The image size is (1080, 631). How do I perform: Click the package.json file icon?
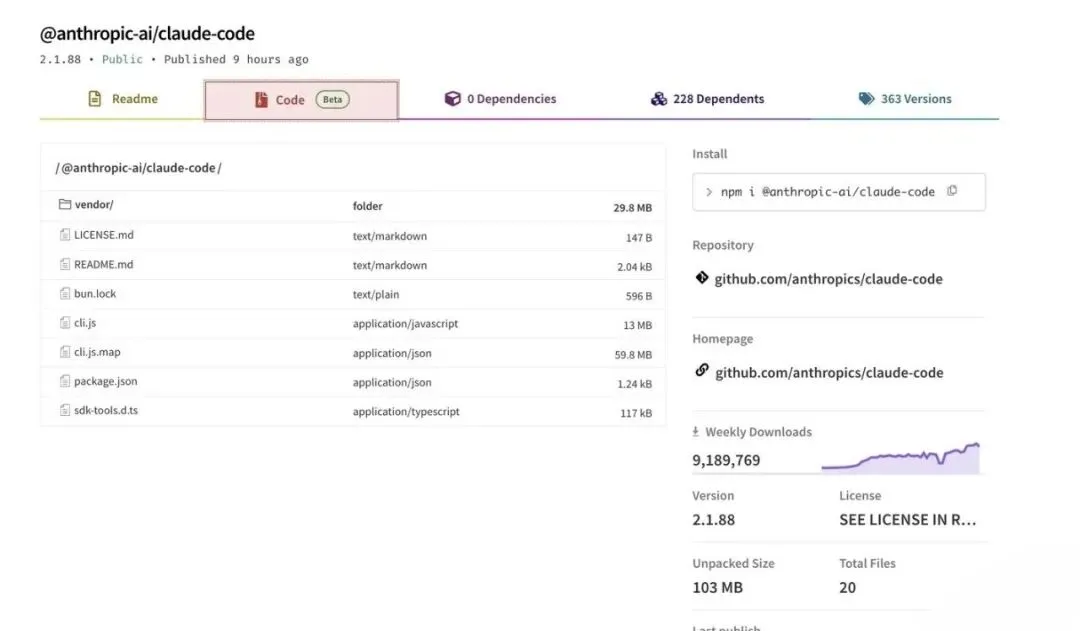(65, 381)
